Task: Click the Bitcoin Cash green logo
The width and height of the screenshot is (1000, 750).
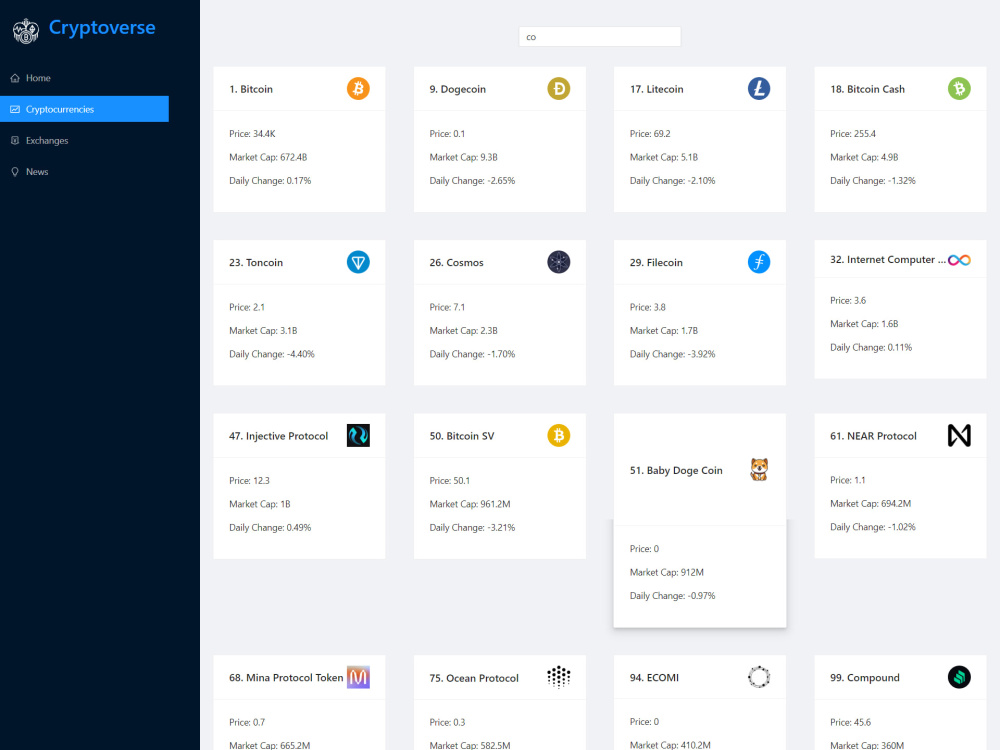Action: click(959, 89)
